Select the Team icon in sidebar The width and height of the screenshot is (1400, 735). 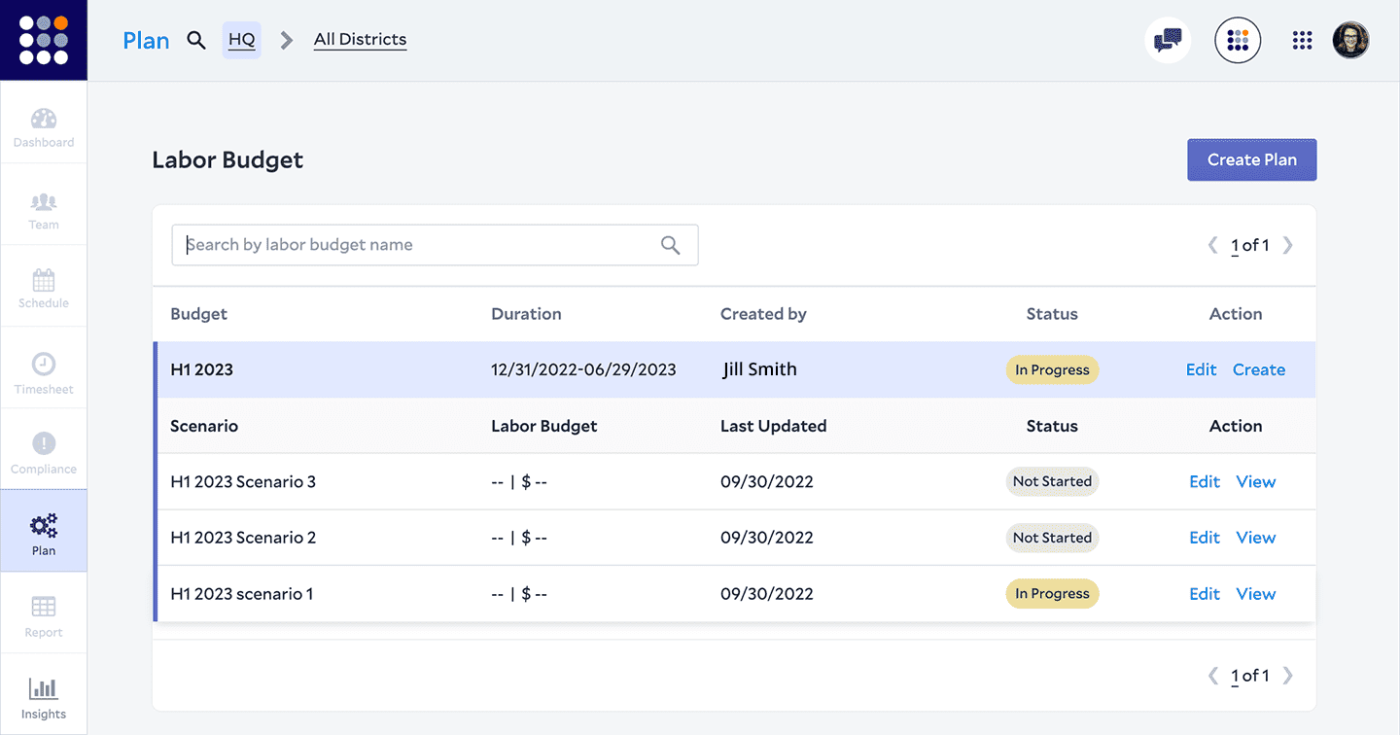(x=43, y=204)
